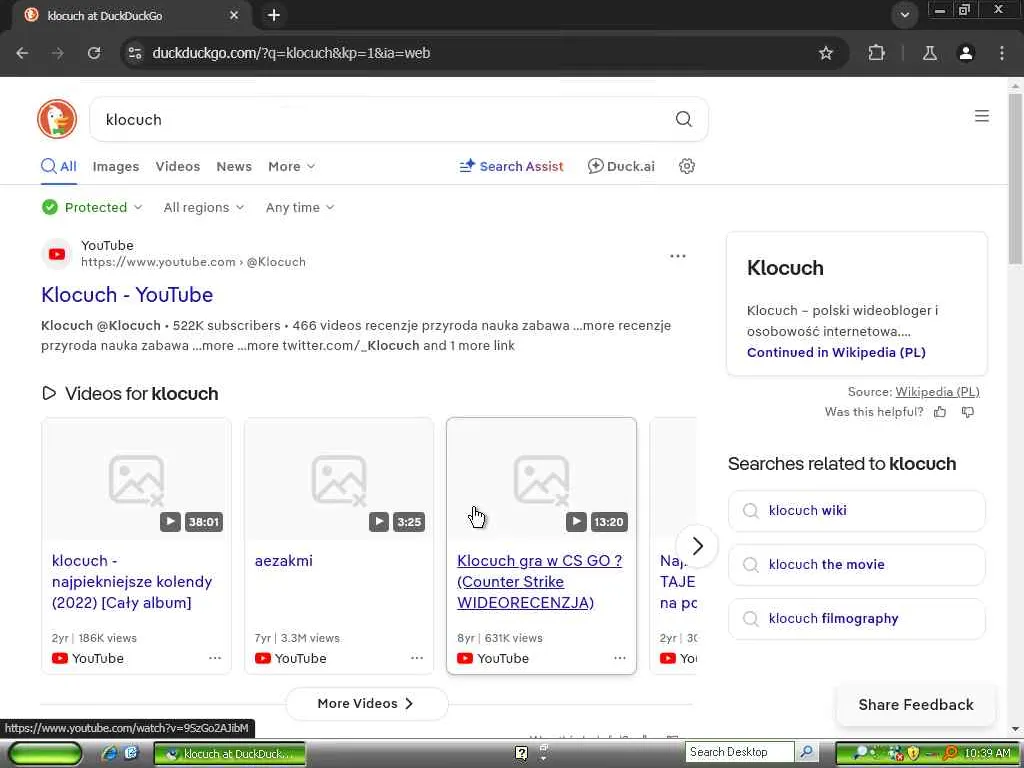Viewport: 1024px width, 768px height.
Task: Click the Search Desktop taskbar field
Action: pyautogui.click(x=740, y=752)
